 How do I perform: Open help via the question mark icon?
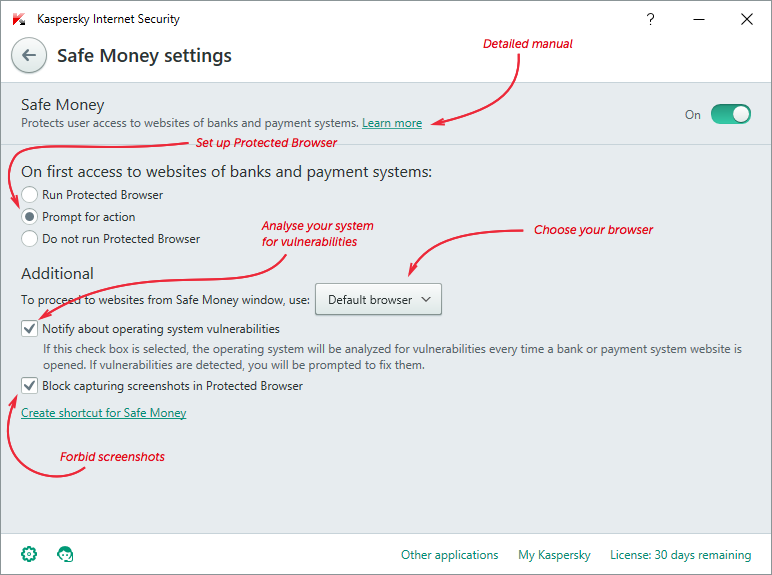pyautogui.click(x=650, y=19)
